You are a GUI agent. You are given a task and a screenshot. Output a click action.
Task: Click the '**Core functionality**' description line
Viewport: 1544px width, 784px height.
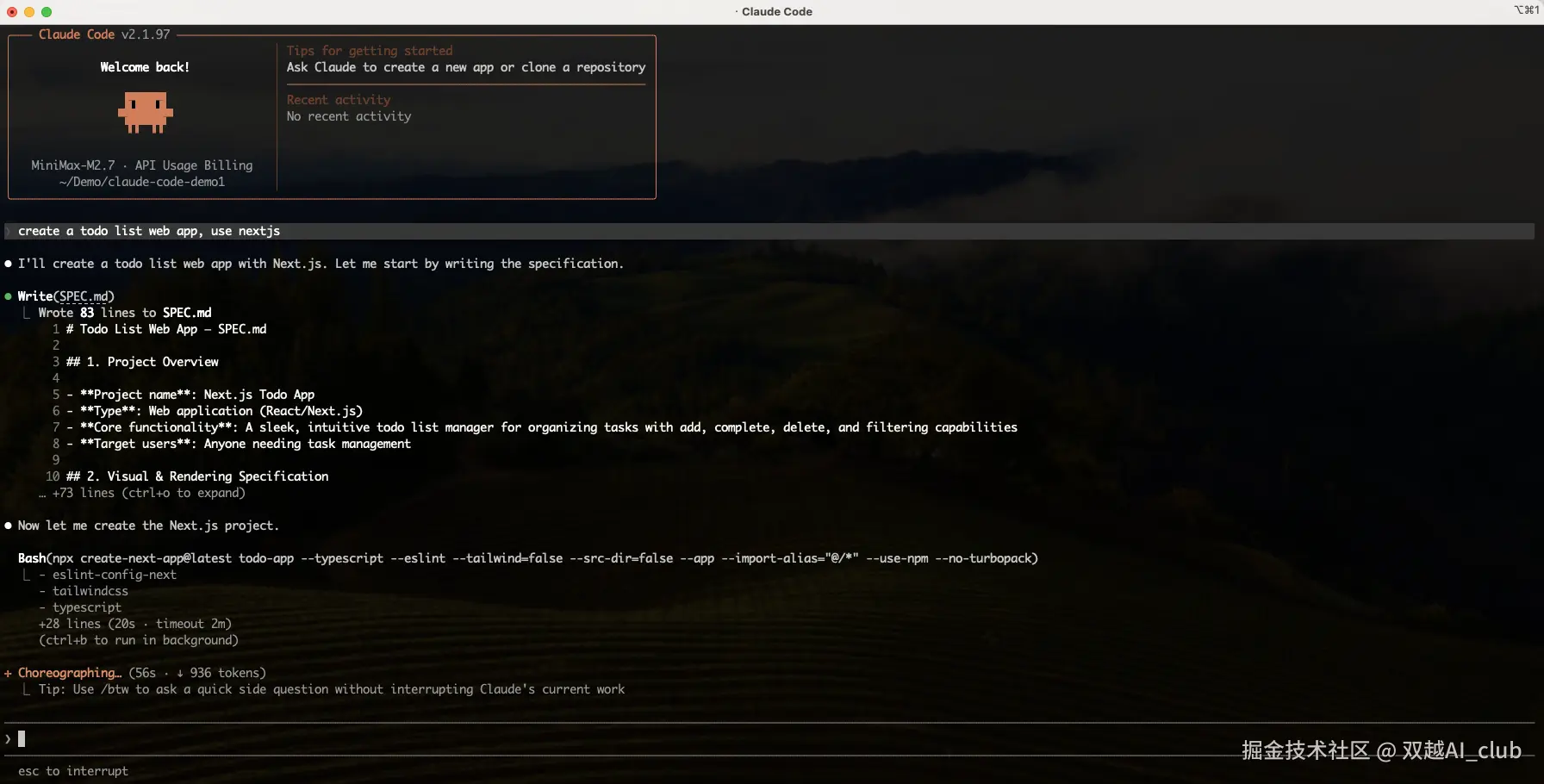point(542,427)
